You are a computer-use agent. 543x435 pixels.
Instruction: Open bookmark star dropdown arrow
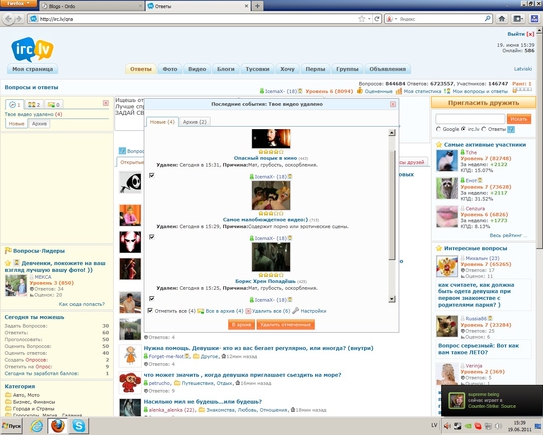point(369,19)
